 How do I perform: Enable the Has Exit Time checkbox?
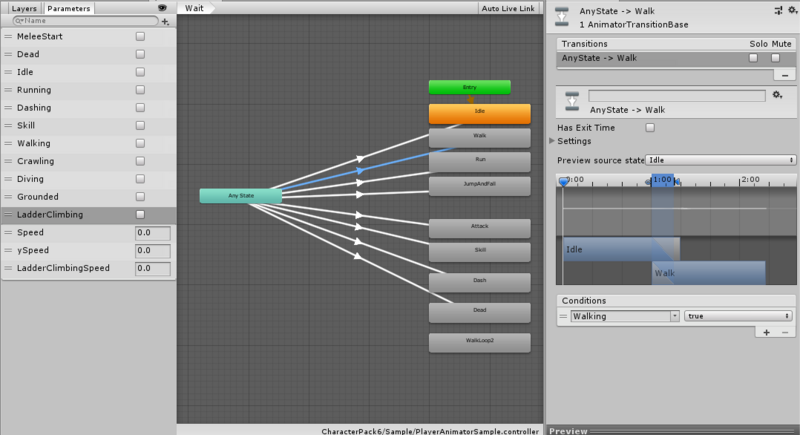click(650, 127)
